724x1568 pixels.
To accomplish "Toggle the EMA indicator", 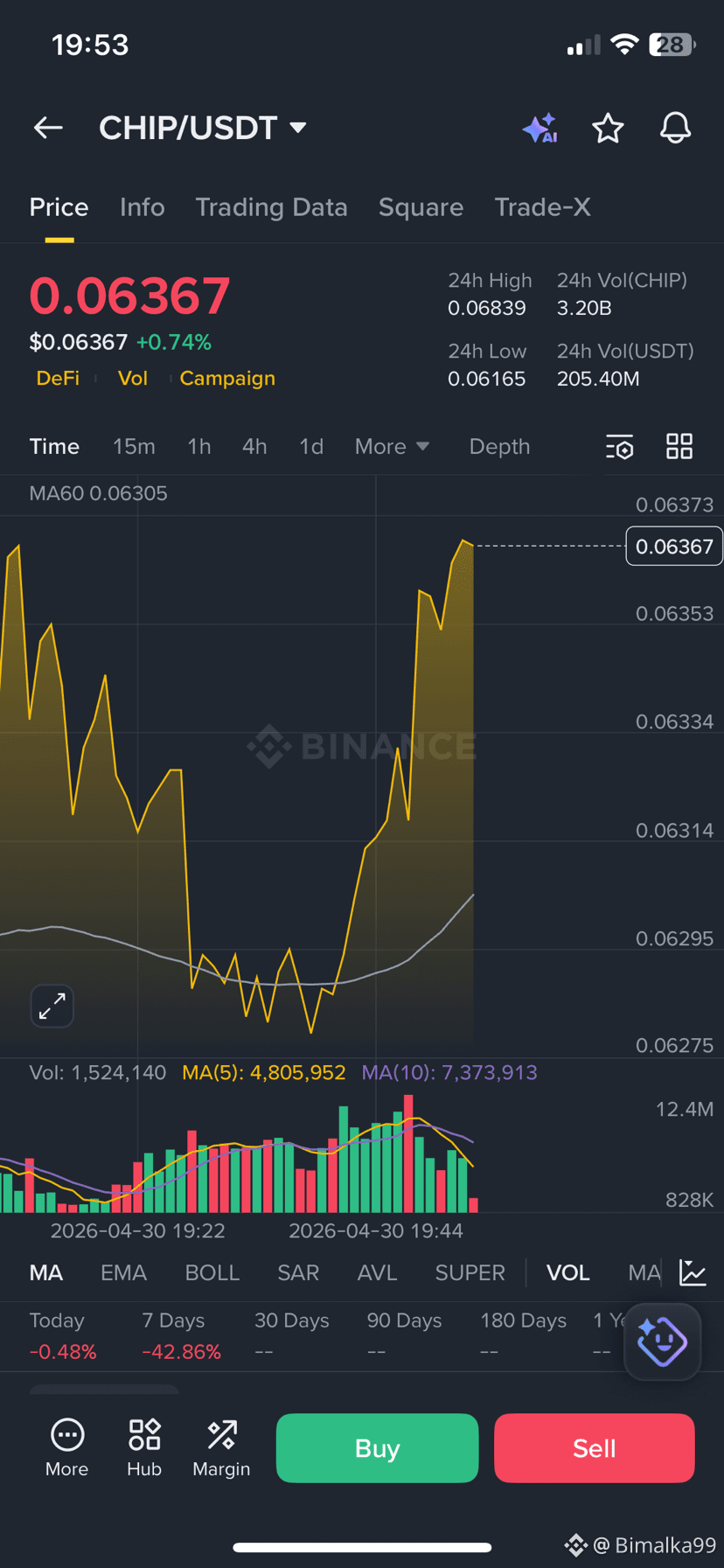I will 123,1272.
